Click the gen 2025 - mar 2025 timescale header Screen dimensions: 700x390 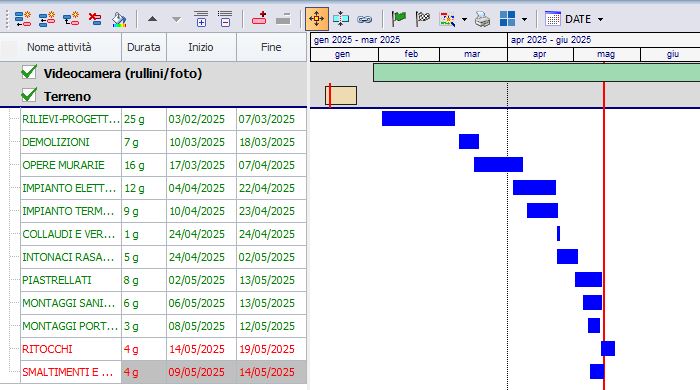tap(408, 40)
